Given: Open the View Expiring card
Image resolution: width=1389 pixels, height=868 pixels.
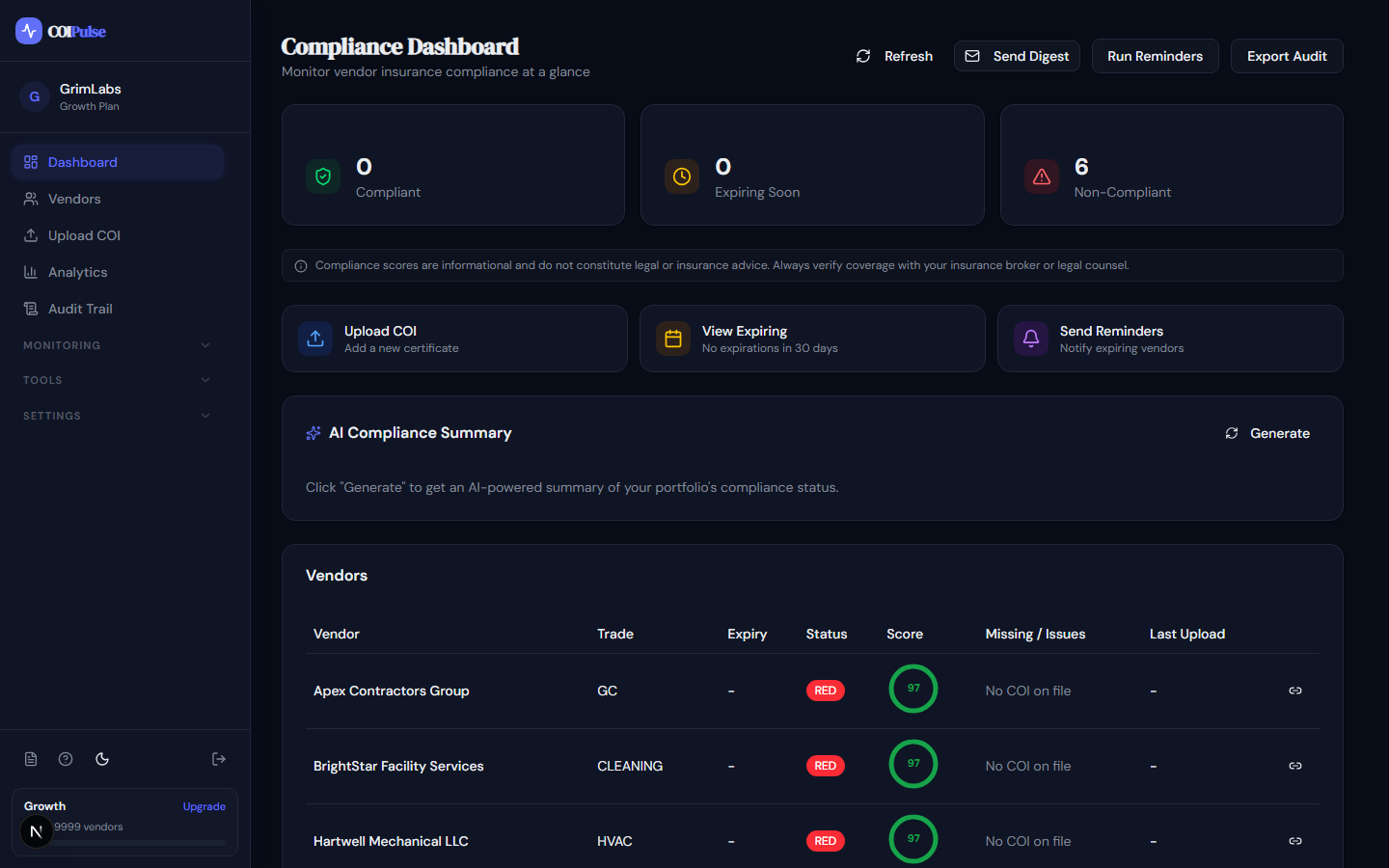Looking at the screenshot, I should tap(812, 339).
